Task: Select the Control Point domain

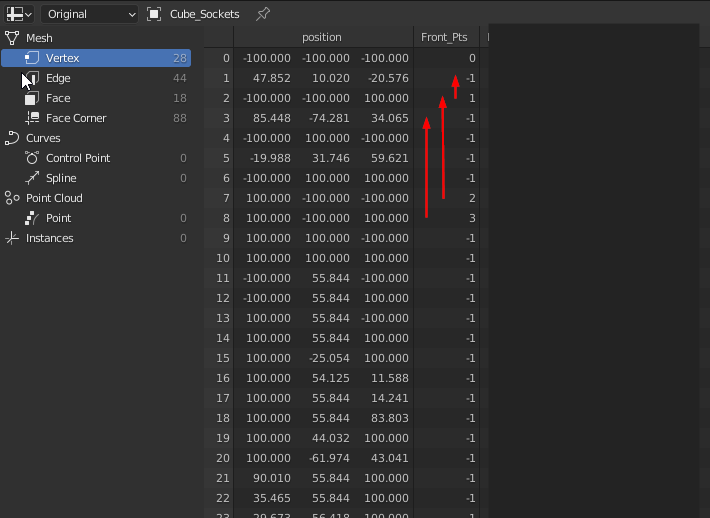Action: point(96,158)
